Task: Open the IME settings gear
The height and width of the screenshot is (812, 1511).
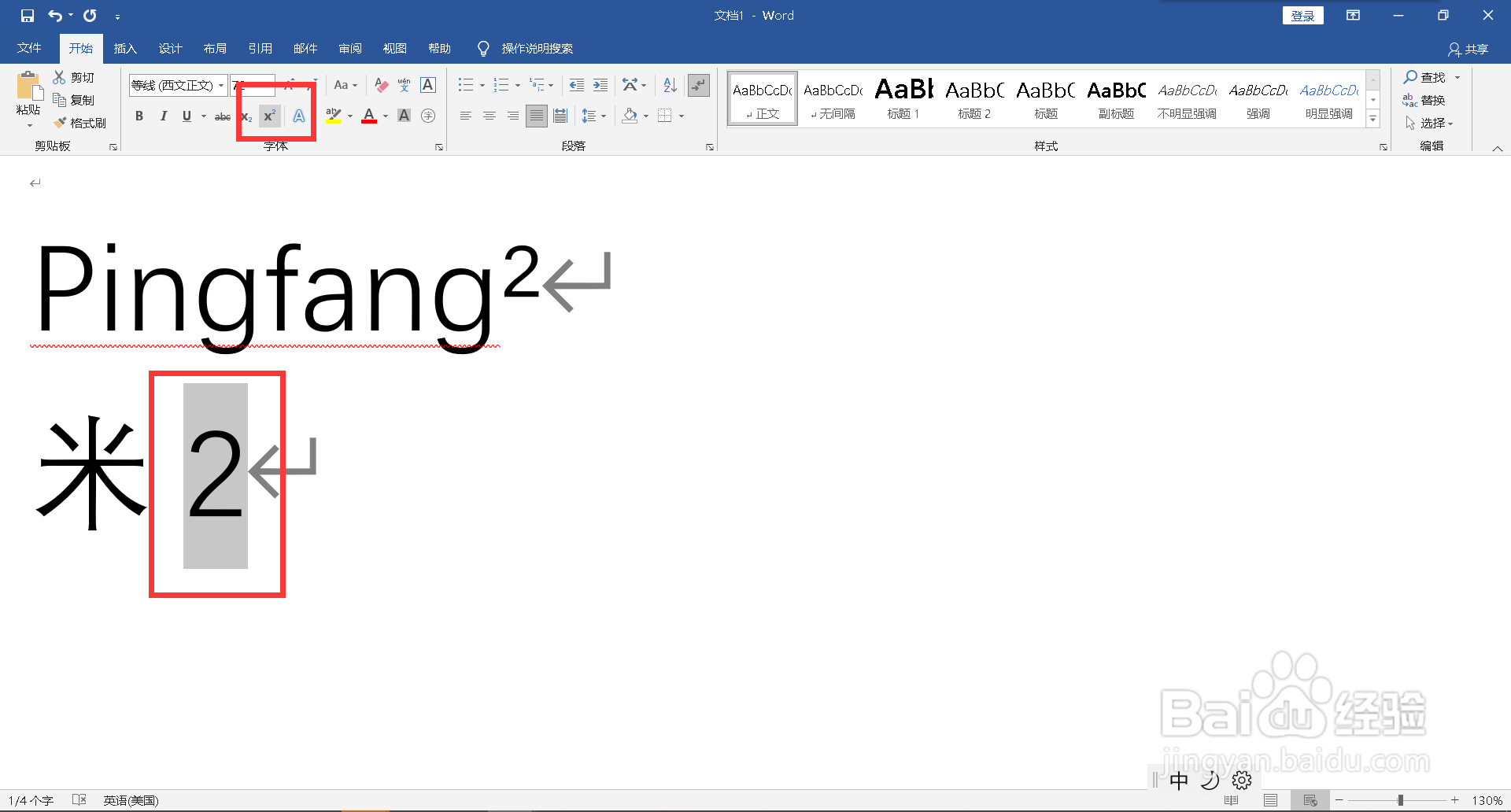Action: click(x=1242, y=780)
